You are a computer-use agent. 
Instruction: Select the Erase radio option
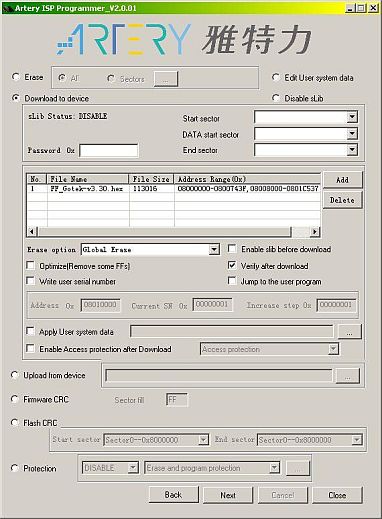coord(16,77)
